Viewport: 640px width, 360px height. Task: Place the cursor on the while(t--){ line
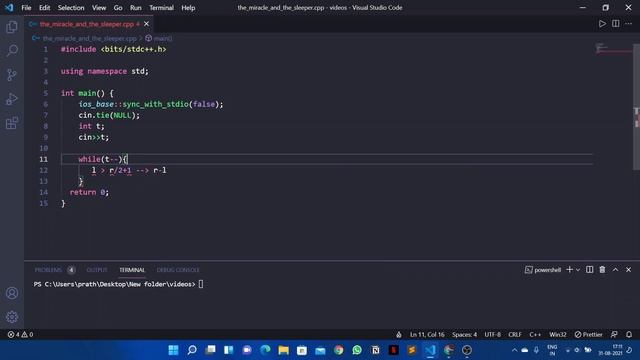pos(103,159)
